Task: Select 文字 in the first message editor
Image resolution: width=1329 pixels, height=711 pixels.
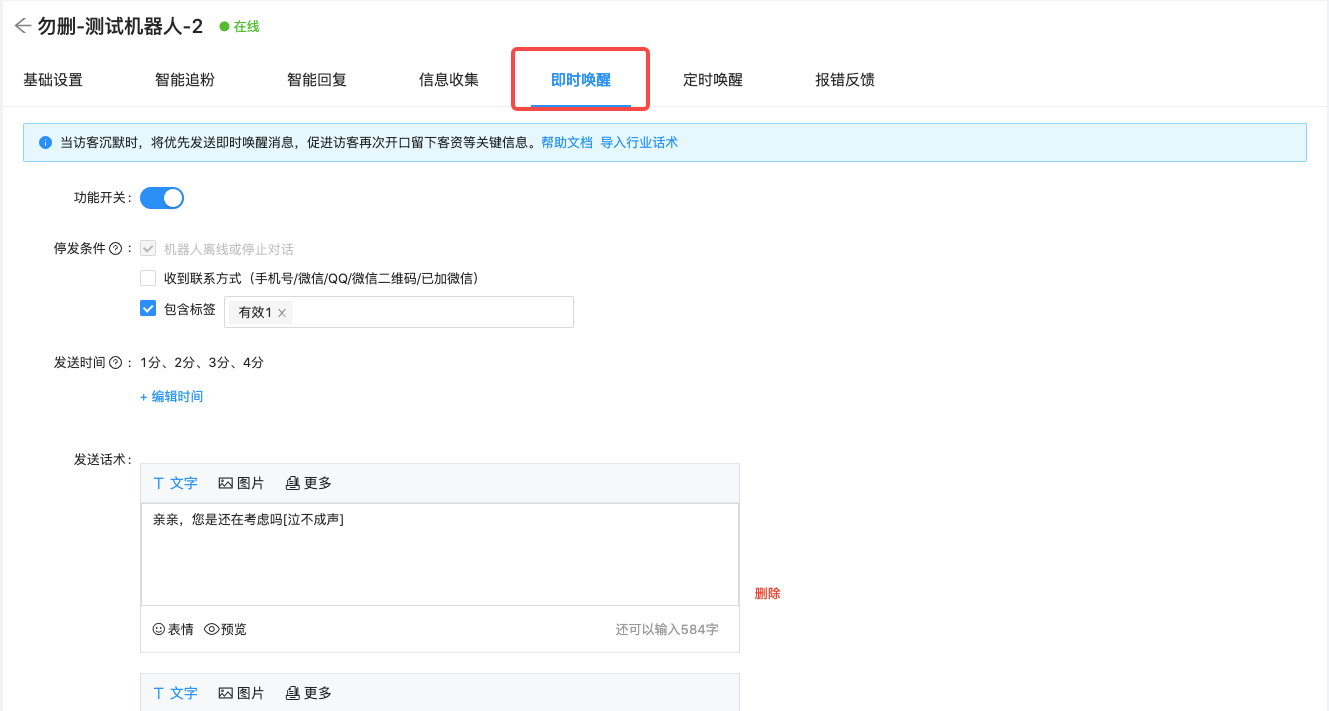Action: coord(175,483)
